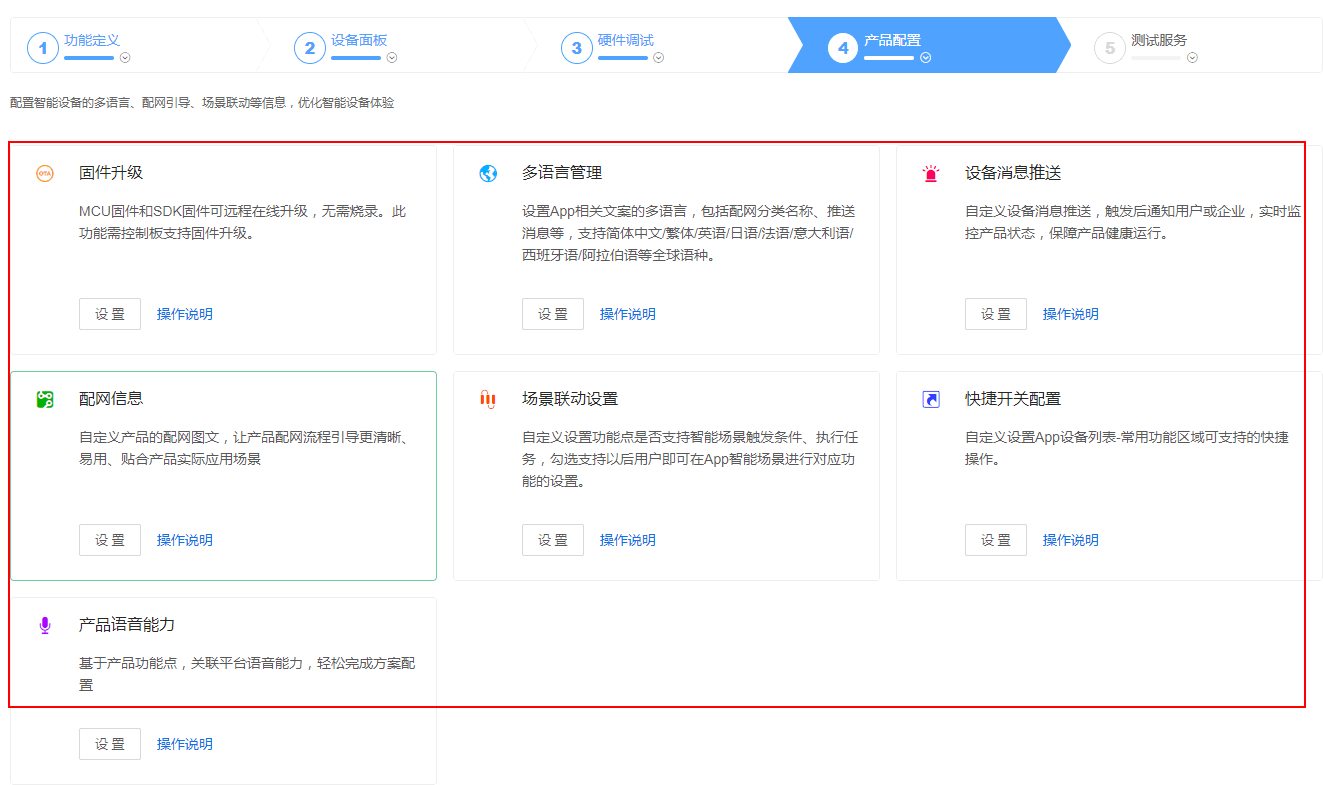
Task: Click the 产品语音能力 card title
Action: point(127,625)
